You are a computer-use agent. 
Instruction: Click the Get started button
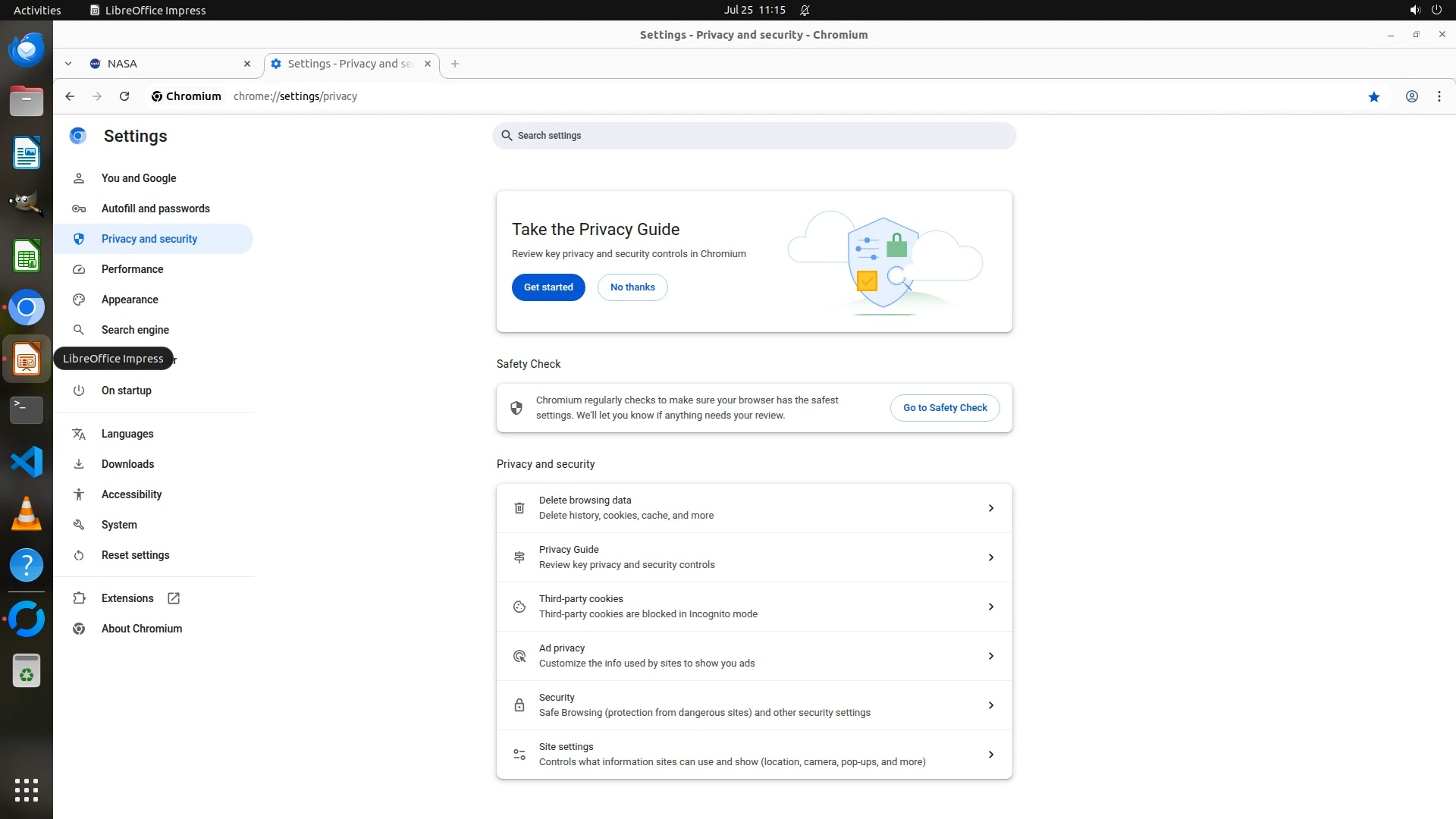[x=548, y=287]
